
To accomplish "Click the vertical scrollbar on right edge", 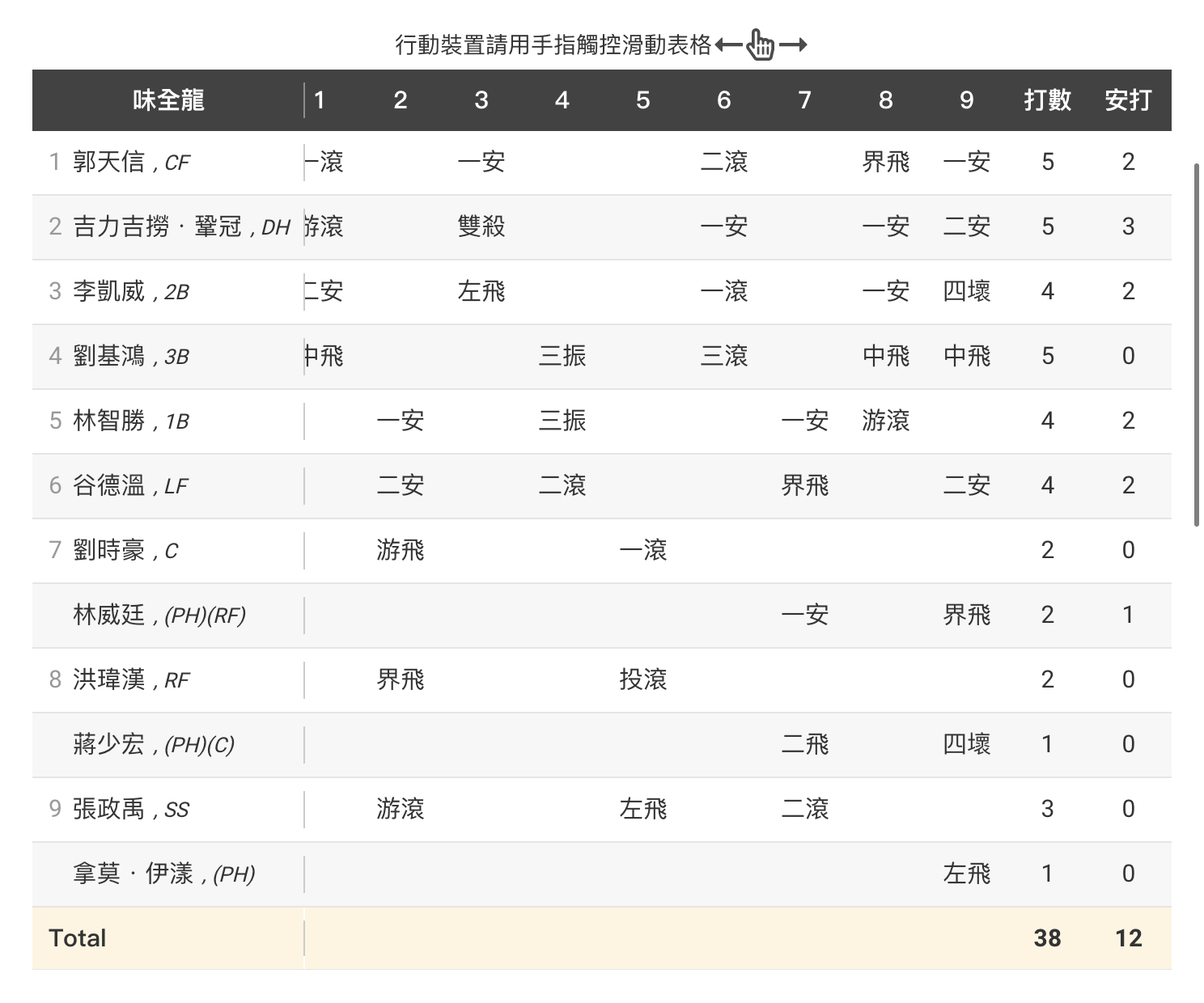I will [1197, 344].
